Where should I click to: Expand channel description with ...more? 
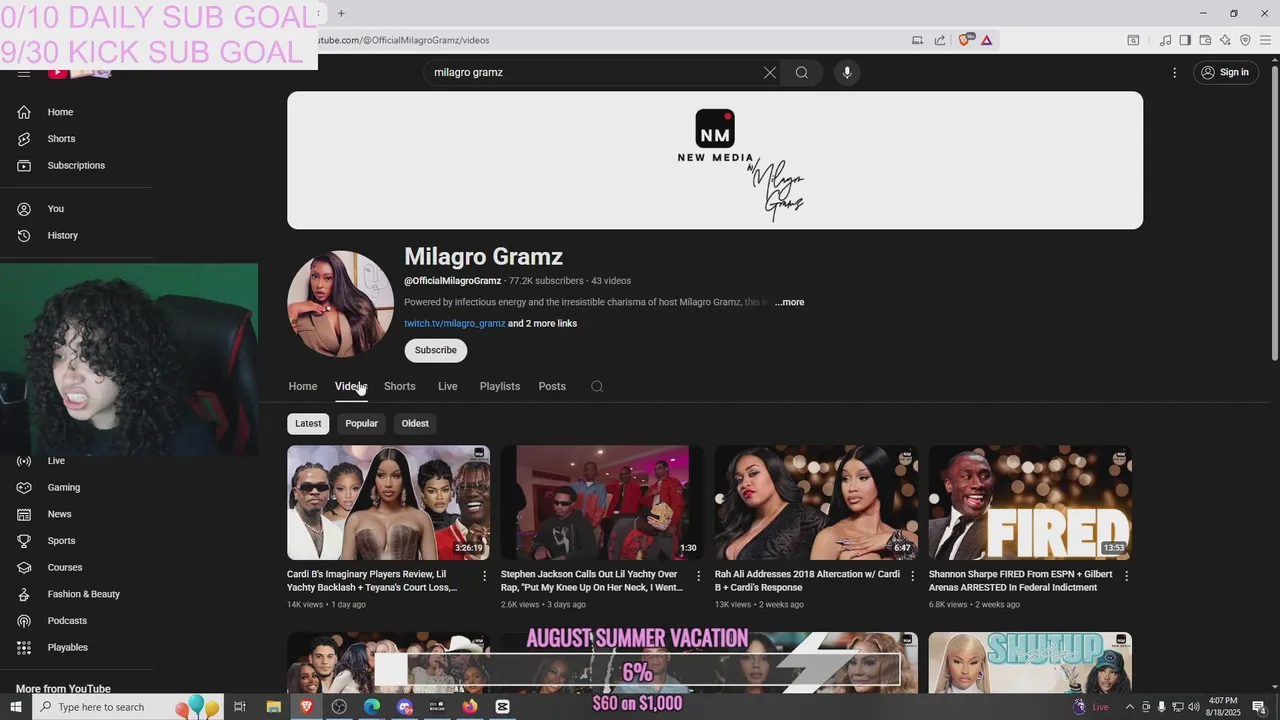coord(789,302)
